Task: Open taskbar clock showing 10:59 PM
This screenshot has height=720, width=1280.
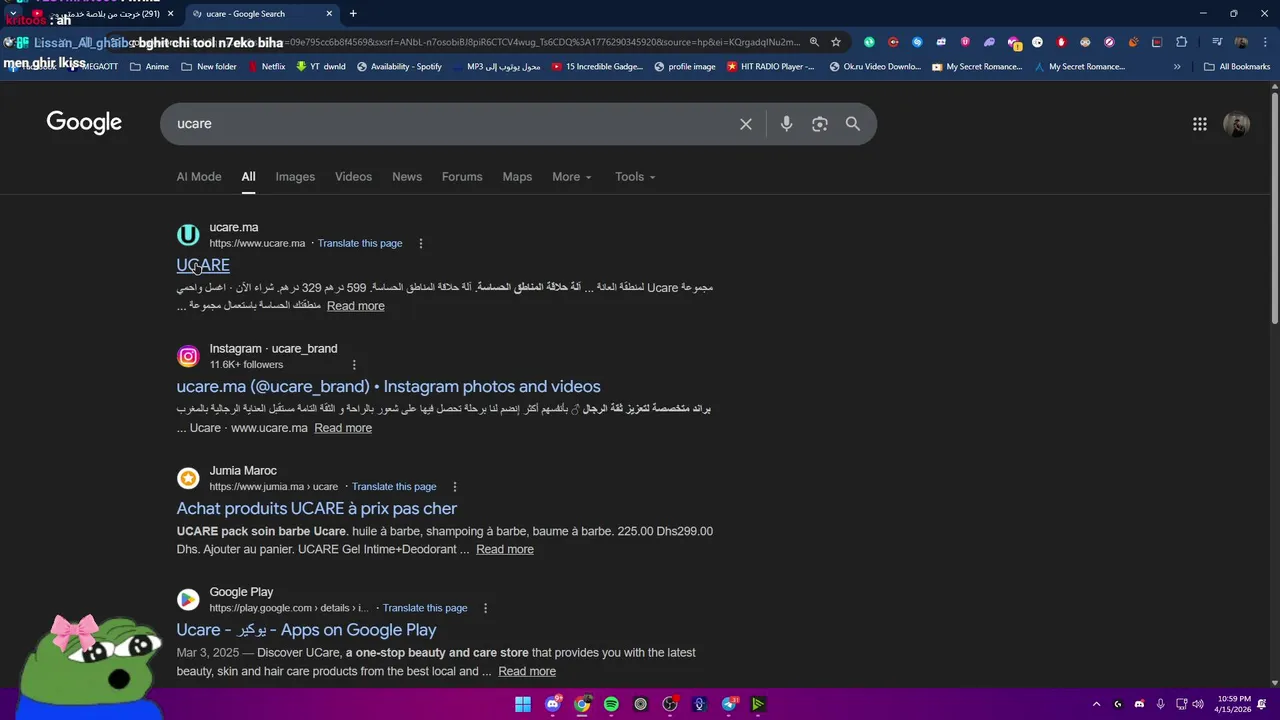Action: click(1234, 704)
